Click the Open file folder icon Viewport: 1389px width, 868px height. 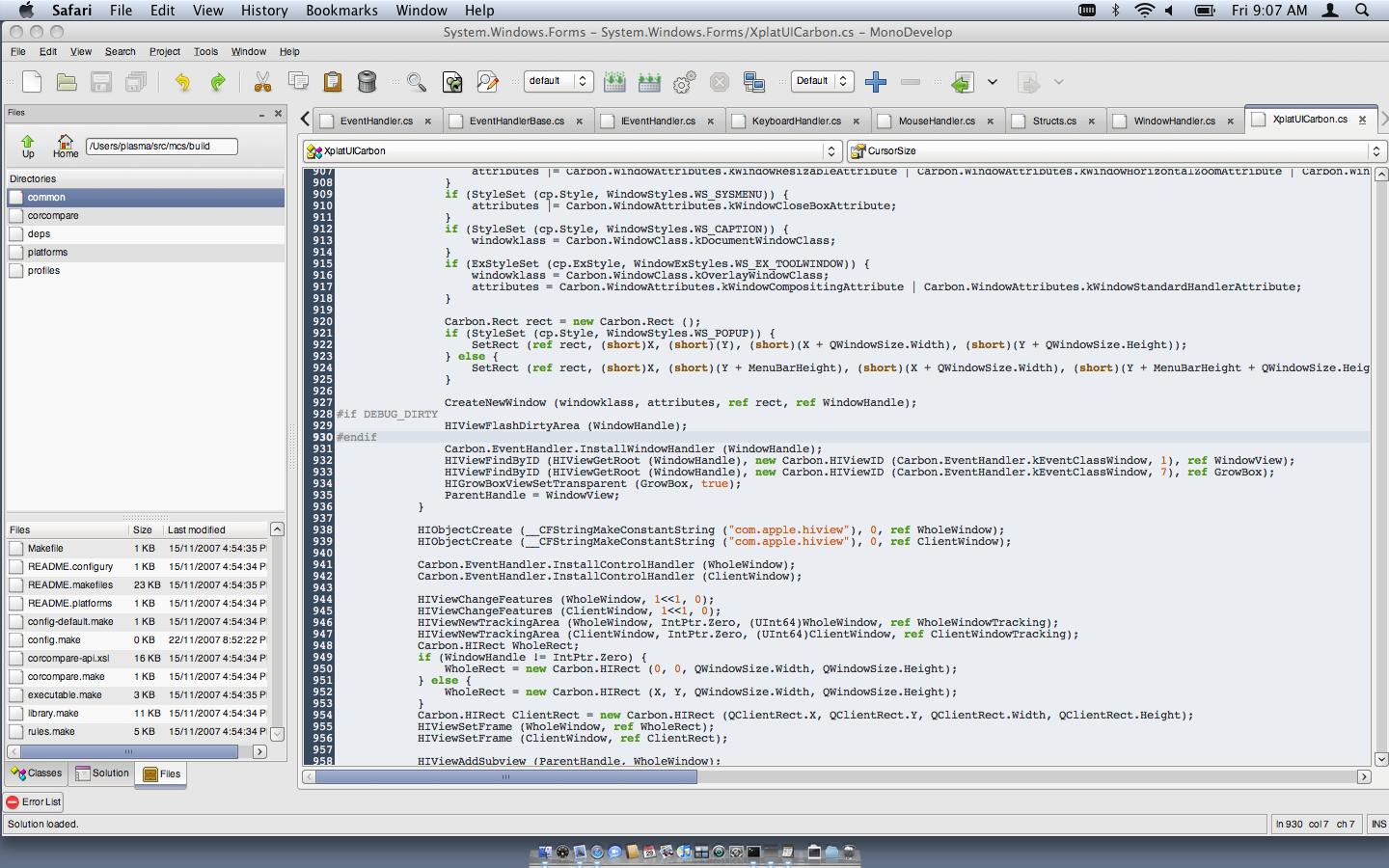click(67, 82)
